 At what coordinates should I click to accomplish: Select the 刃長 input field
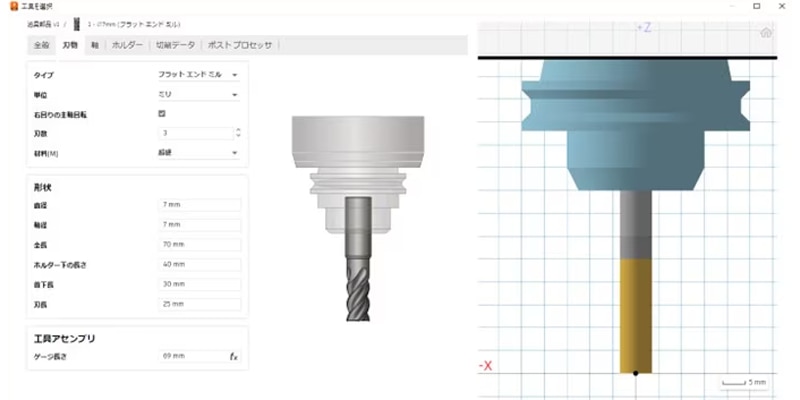click(x=197, y=305)
